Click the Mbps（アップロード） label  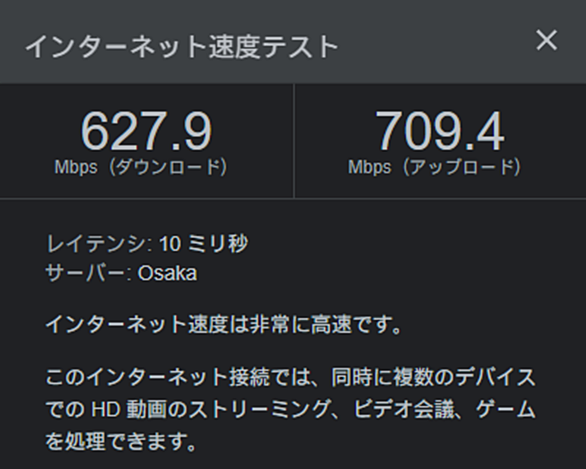[435, 167]
